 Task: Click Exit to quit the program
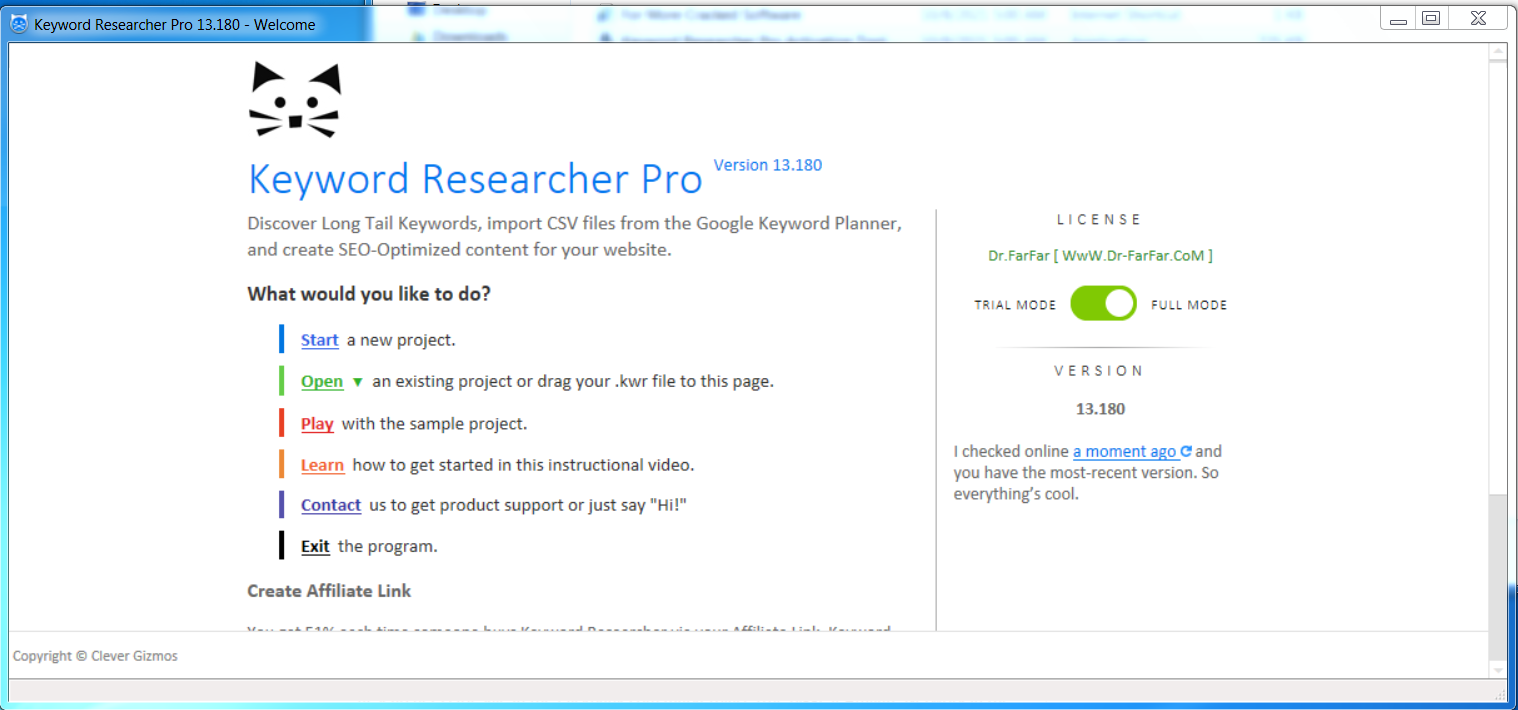(x=315, y=546)
